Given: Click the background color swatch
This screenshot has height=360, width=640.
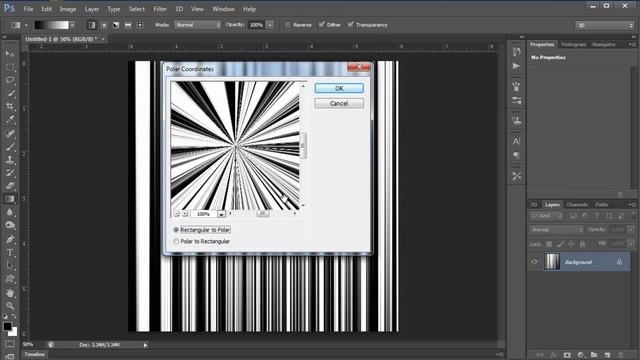Looking at the screenshot, I should pyautogui.click(x=14, y=332).
